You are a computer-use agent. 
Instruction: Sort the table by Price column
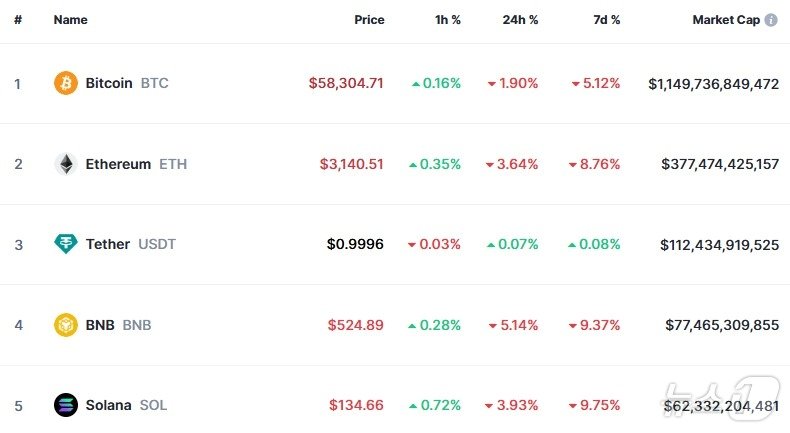(369, 20)
